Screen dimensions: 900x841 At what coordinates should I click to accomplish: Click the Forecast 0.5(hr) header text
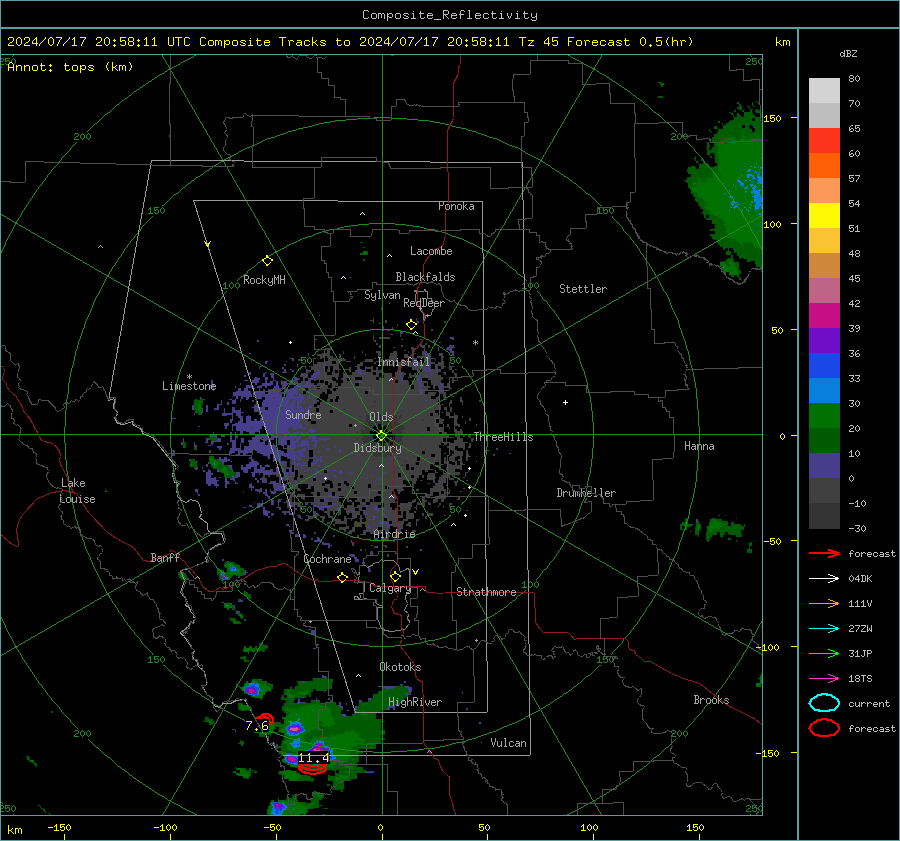[630, 42]
